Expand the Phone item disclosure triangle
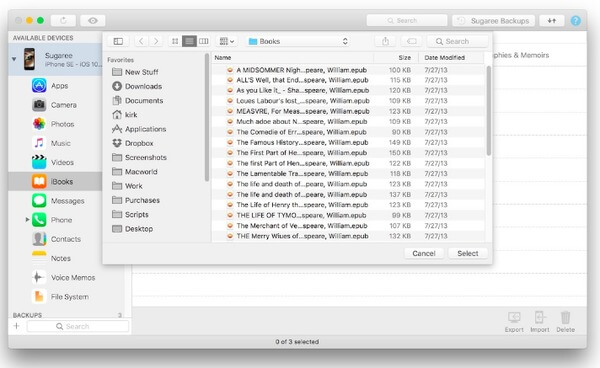This screenshot has width=600, height=368. [27, 220]
